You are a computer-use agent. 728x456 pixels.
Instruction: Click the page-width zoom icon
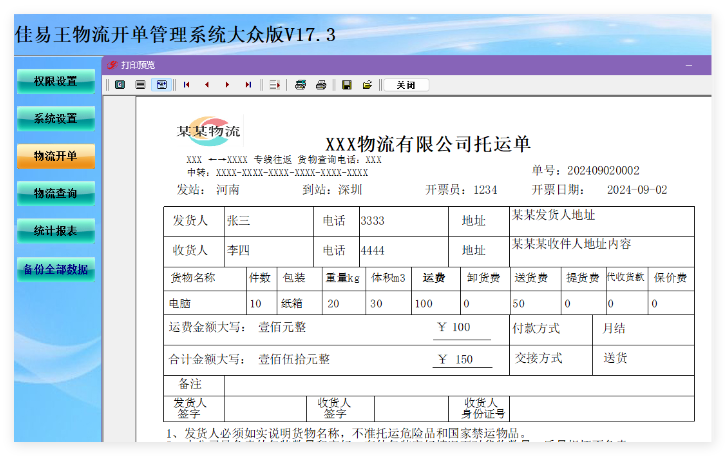(140, 85)
